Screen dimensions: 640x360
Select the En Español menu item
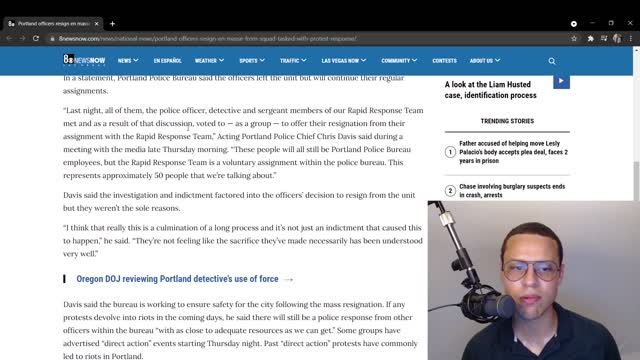[167, 60]
